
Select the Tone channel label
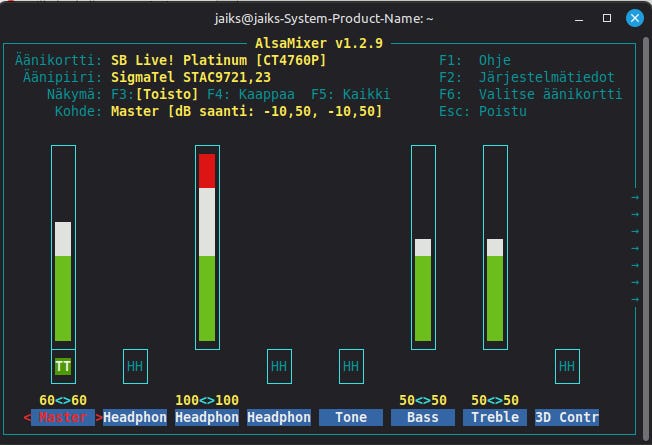click(351, 417)
